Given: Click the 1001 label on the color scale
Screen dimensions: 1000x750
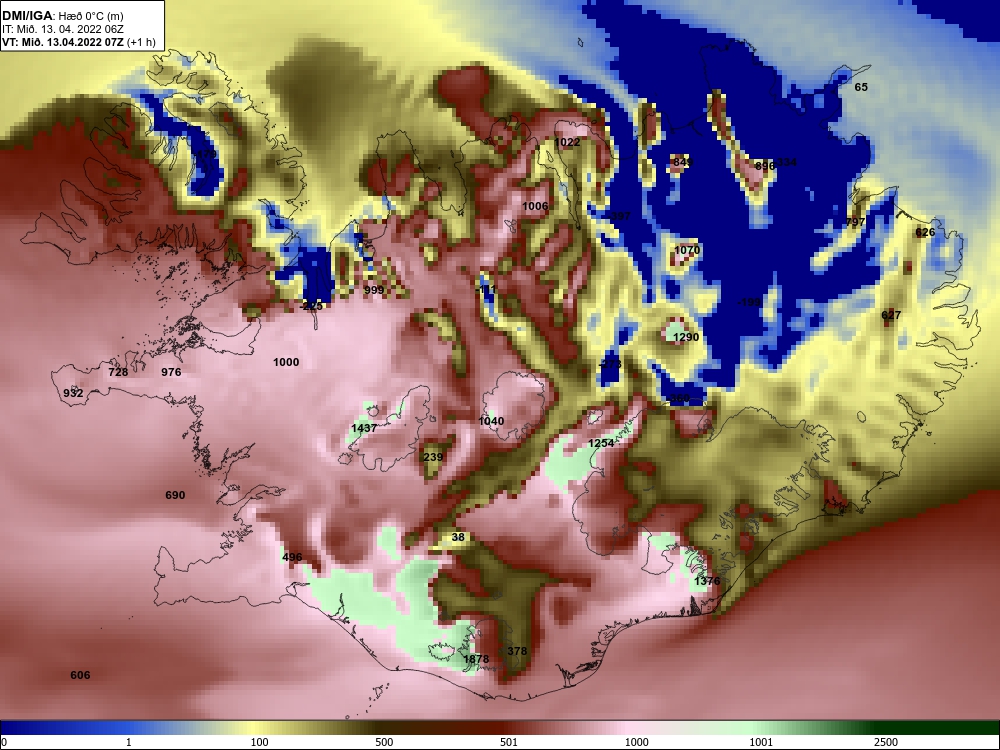Looking at the screenshot, I should [x=761, y=742].
